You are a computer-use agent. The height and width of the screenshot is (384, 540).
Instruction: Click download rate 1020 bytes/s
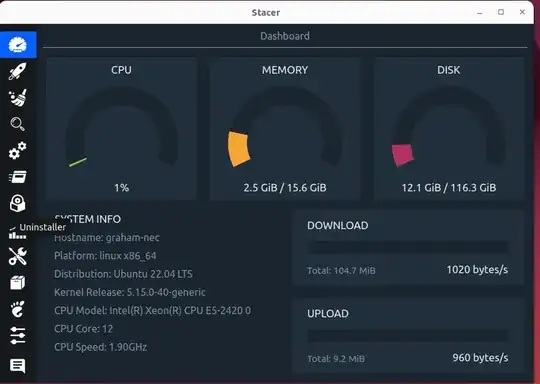[477, 270]
